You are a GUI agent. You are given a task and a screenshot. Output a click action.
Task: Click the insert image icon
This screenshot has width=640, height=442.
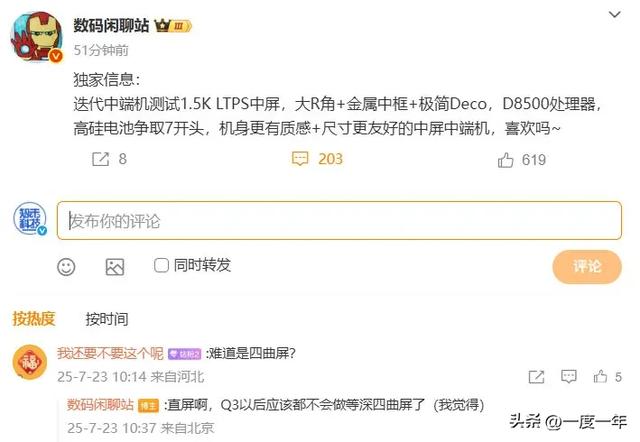pos(115,267)
